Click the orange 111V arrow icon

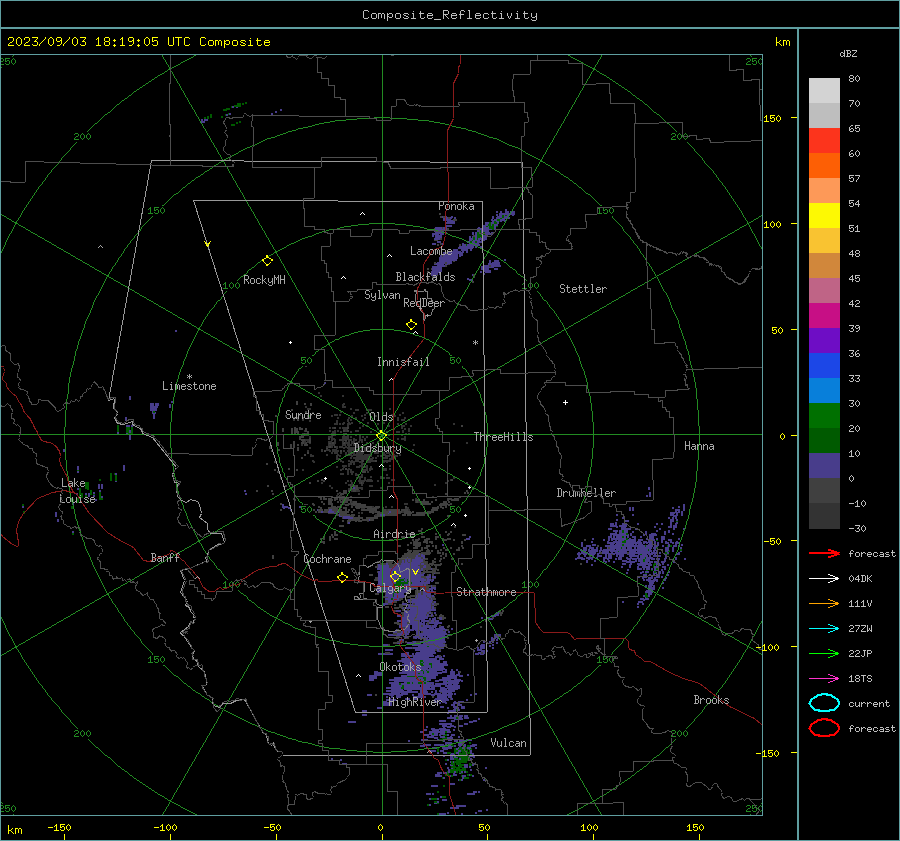click(x=824, y=603)
